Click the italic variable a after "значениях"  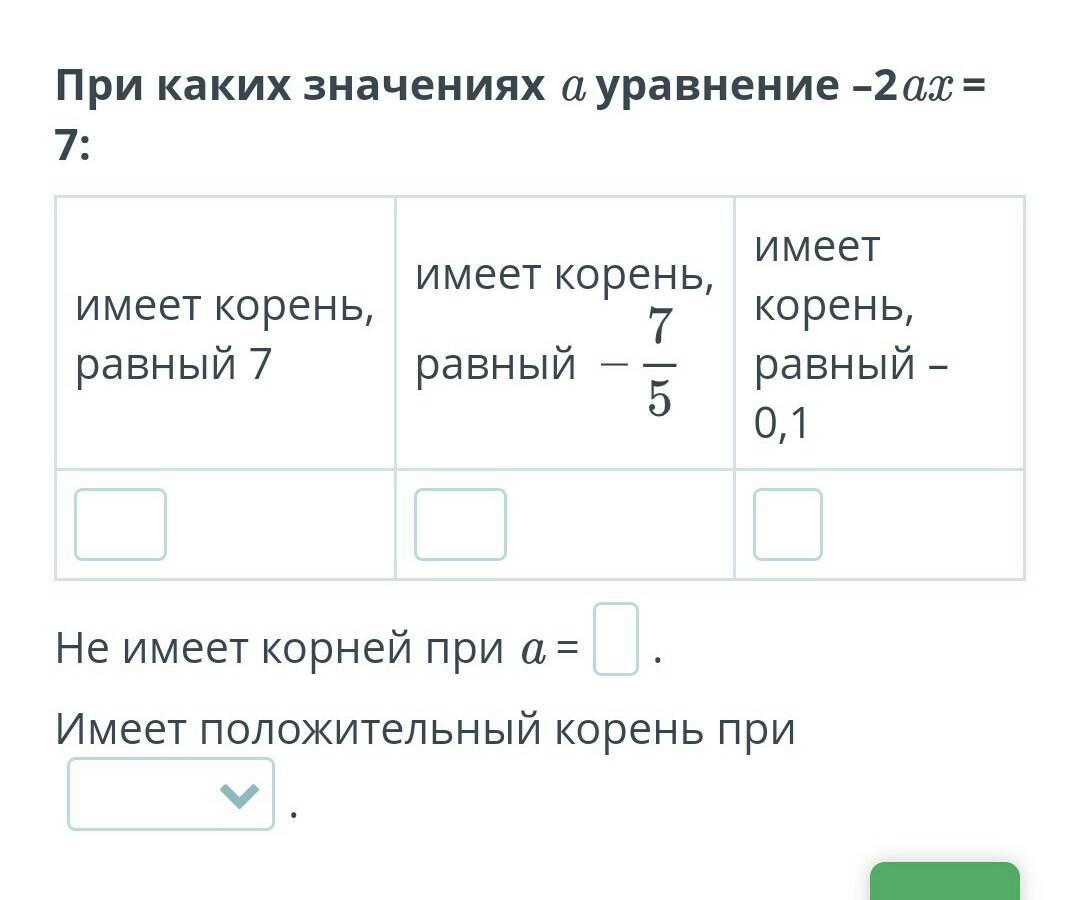pyautogui.click(x=572, y=90)
